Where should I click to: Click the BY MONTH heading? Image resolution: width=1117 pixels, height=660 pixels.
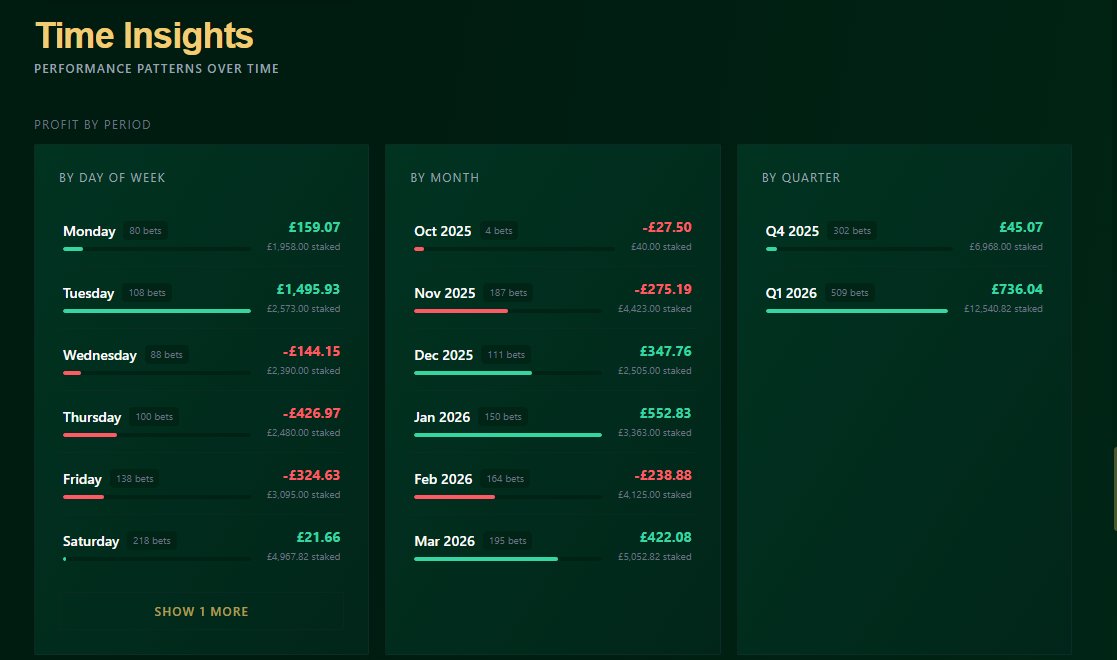point(445,177)
